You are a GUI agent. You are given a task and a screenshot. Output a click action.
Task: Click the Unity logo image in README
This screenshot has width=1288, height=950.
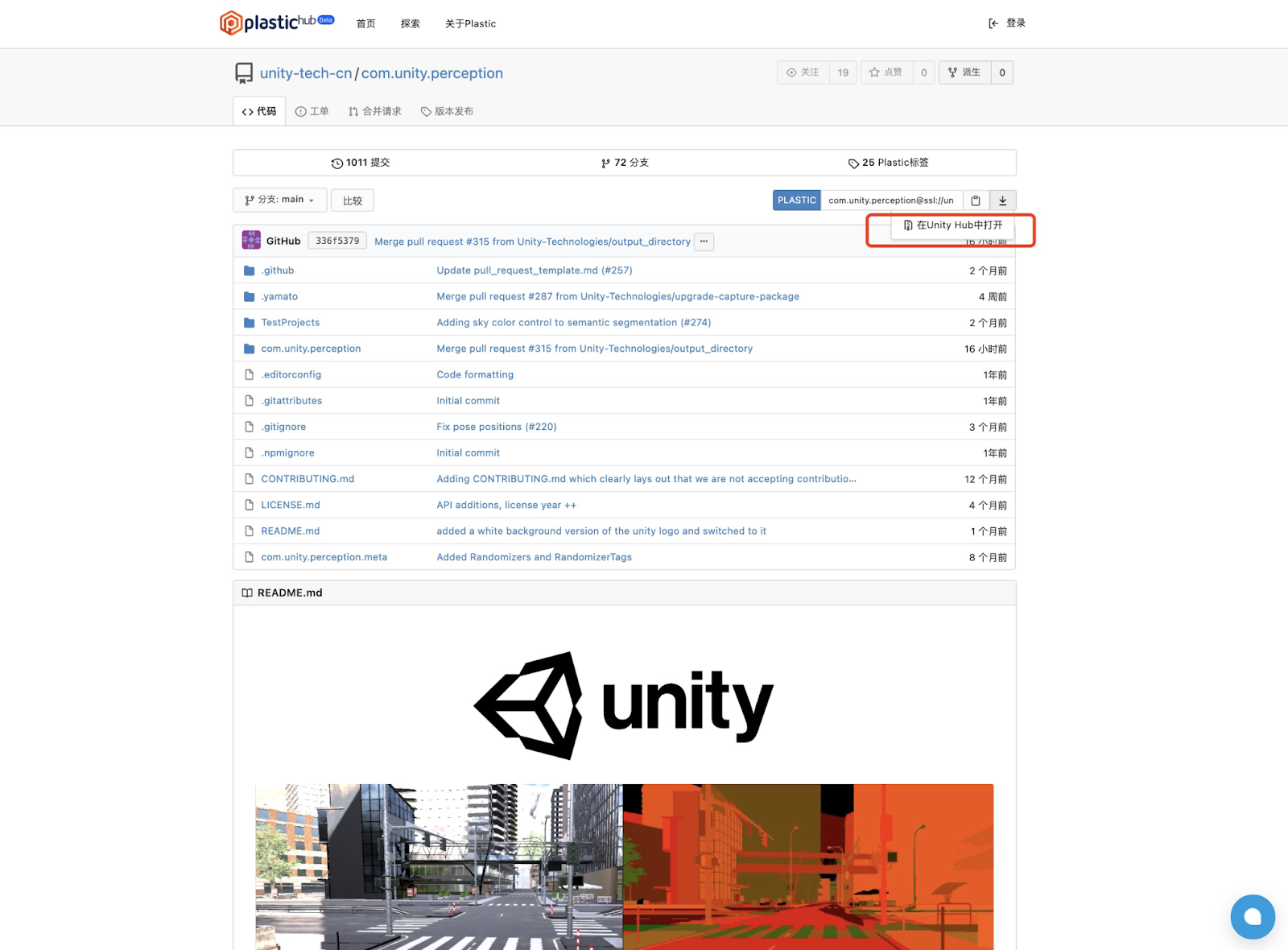[624, 705]
